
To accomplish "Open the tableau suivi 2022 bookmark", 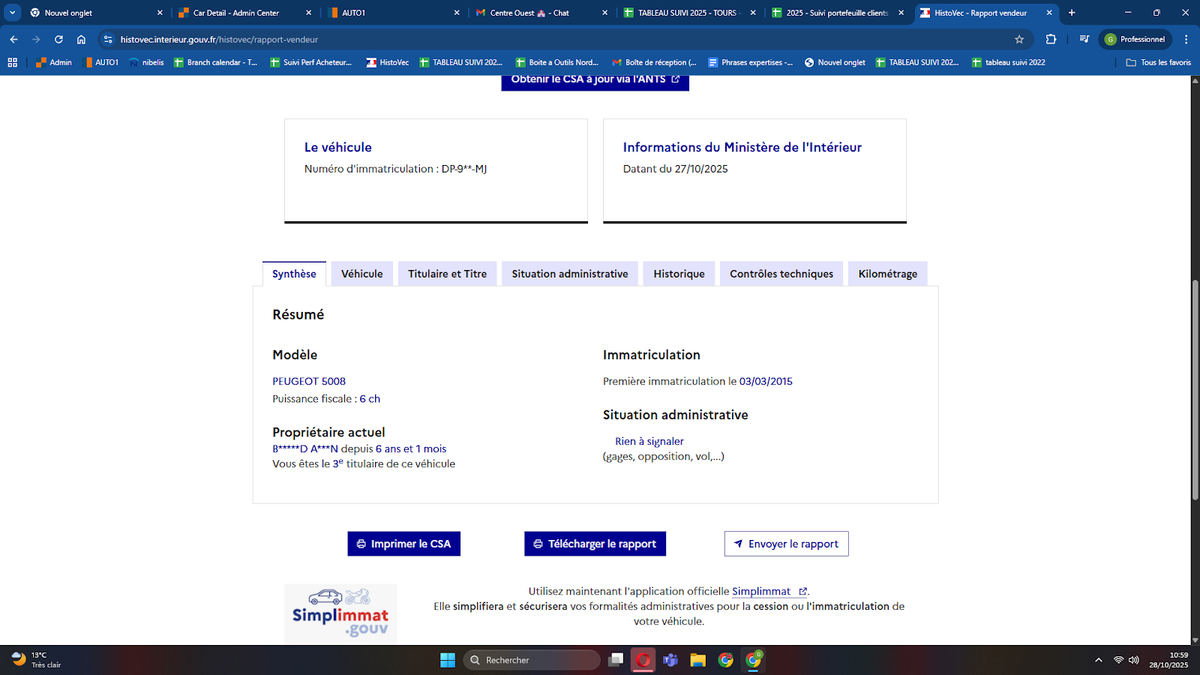I will coord(1008,62).
